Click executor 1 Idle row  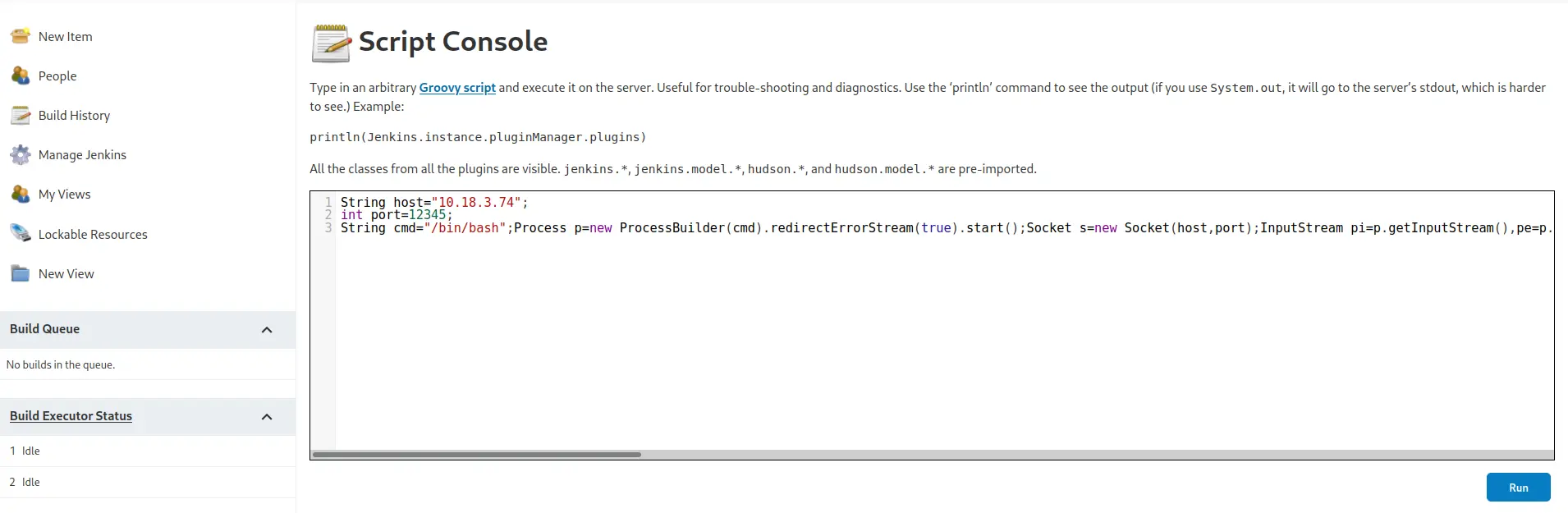tap(148, 451)
